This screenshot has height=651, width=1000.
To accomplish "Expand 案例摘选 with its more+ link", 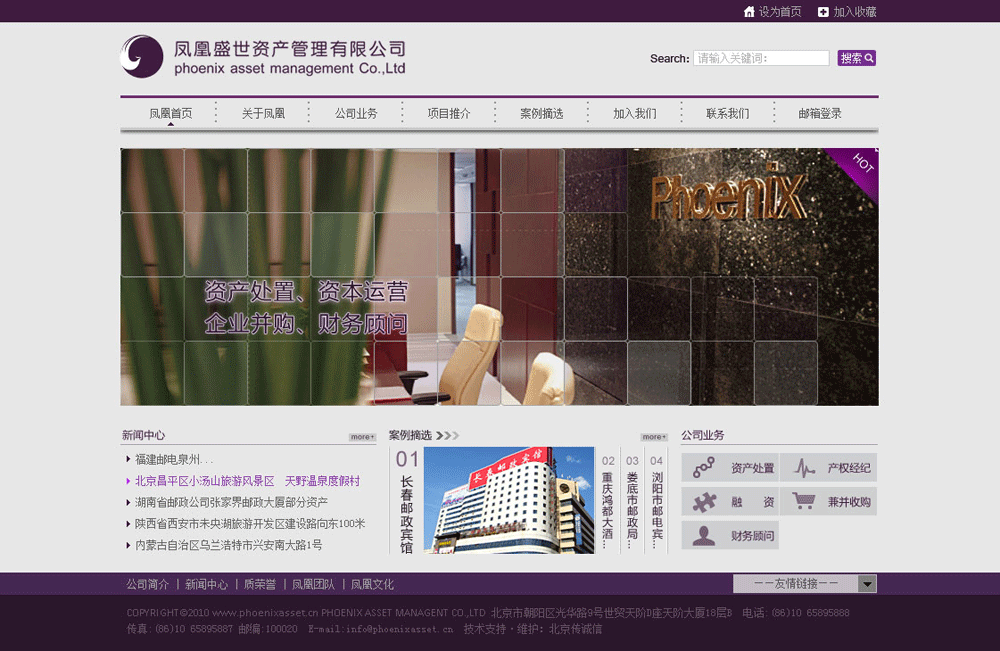I will point(652,436).
